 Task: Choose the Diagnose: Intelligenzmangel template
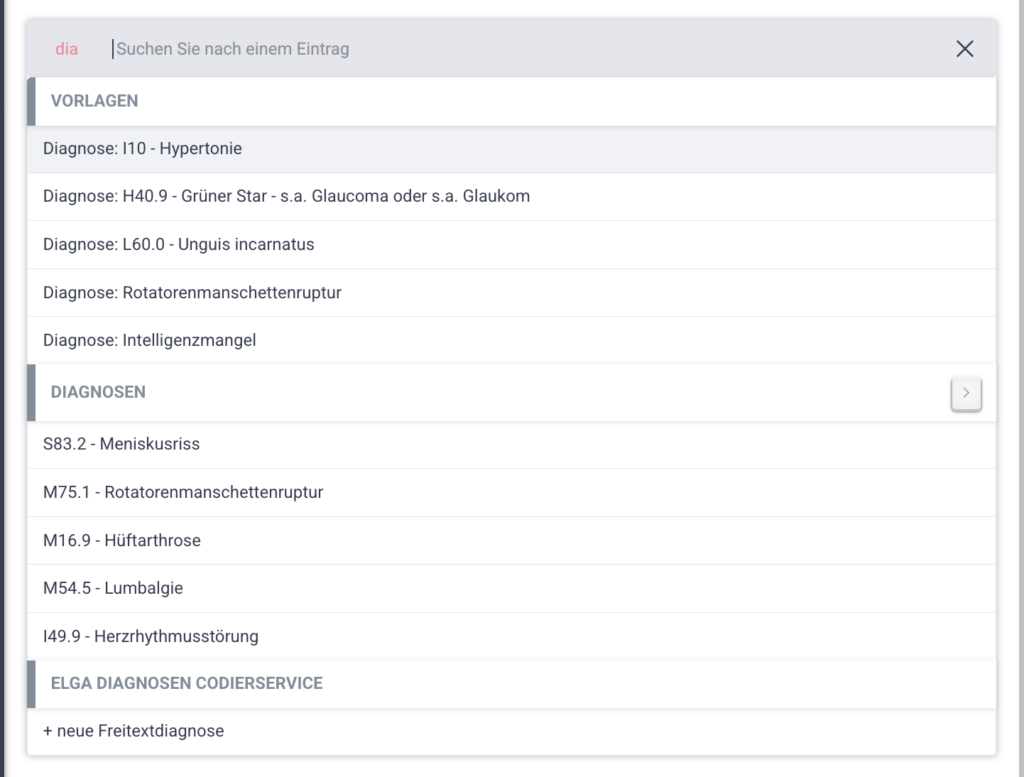[x=149, y=341]
